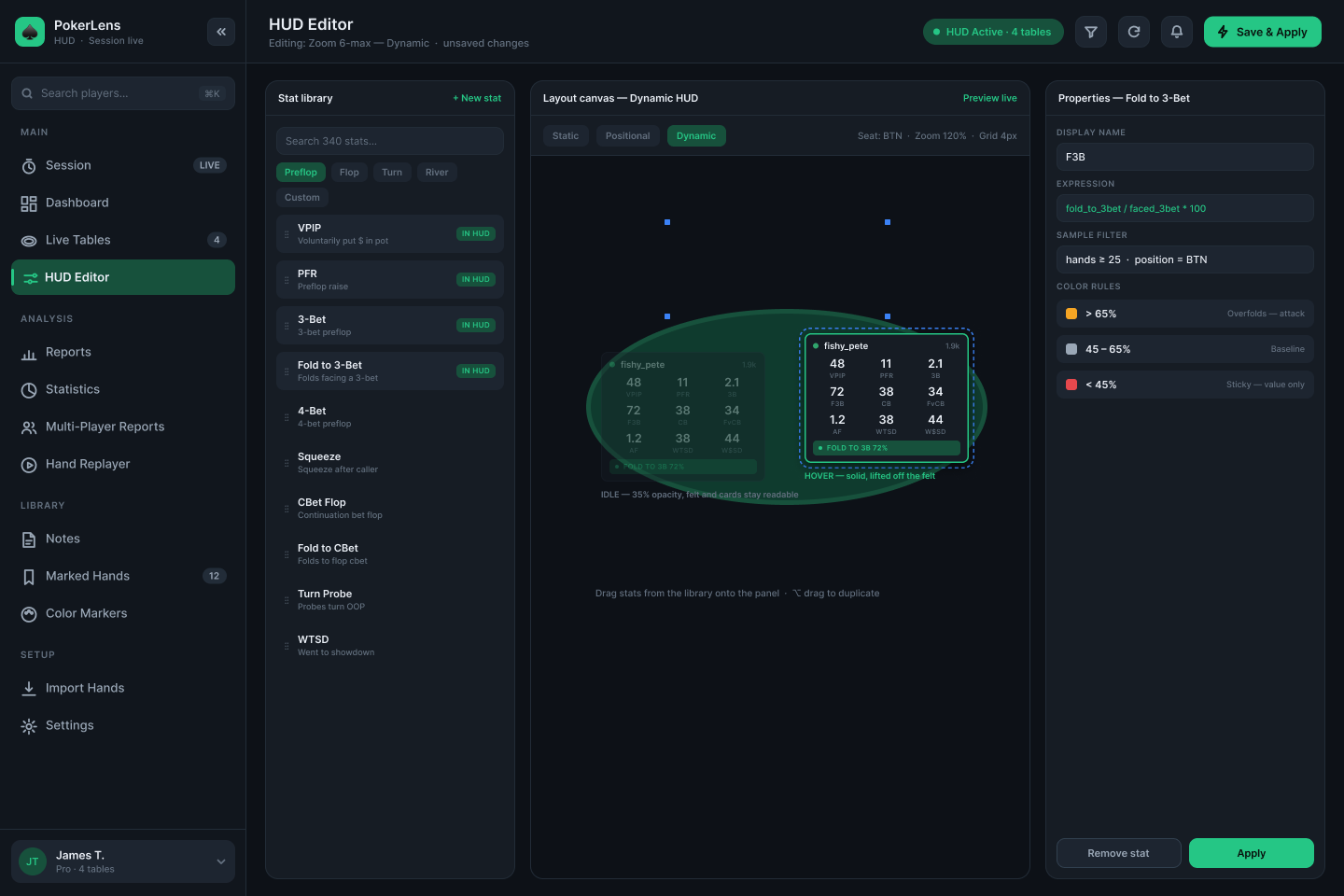Collapse the sidebar with the double-chevron button
Screen dimensions: 1344x896
tap(221, 32)
